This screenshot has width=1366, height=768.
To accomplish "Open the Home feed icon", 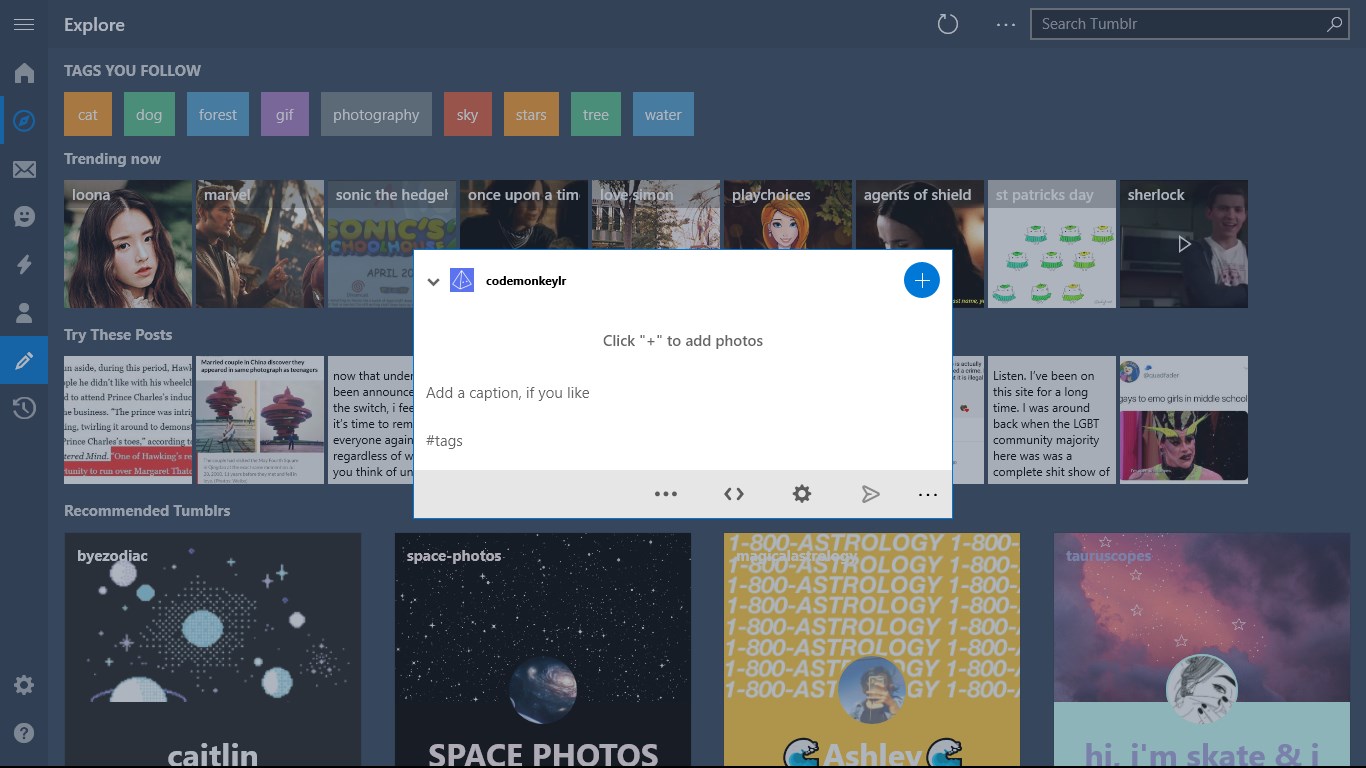I will click(24, 72).
